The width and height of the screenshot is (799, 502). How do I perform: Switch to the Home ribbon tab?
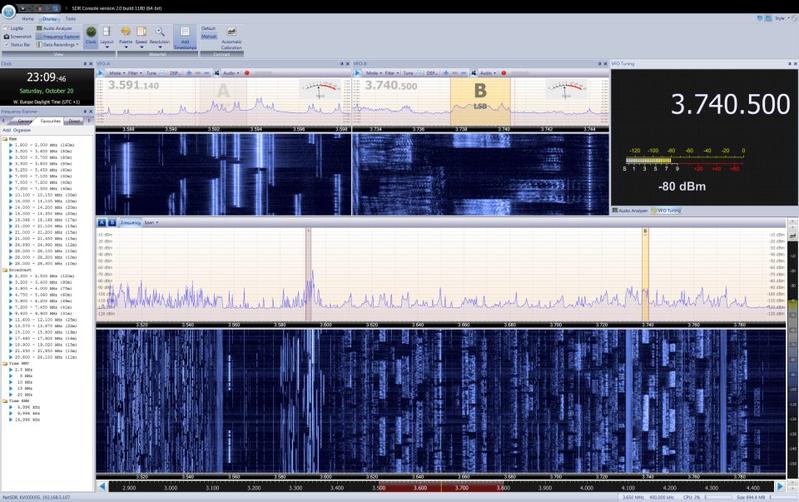[x=28, y=19]
